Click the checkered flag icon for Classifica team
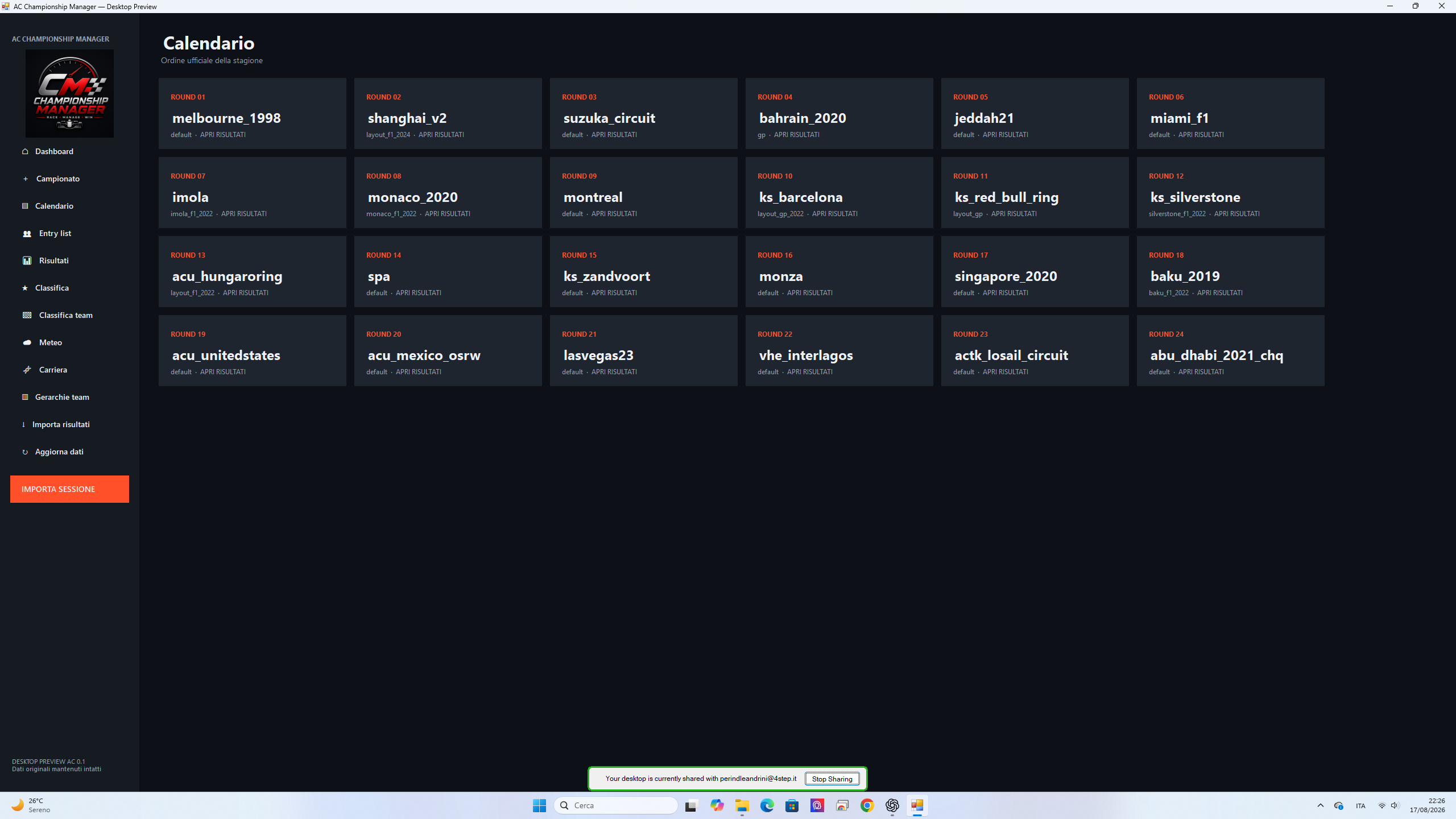Viewport: 1456px width, 819px height. coord(27,315)
